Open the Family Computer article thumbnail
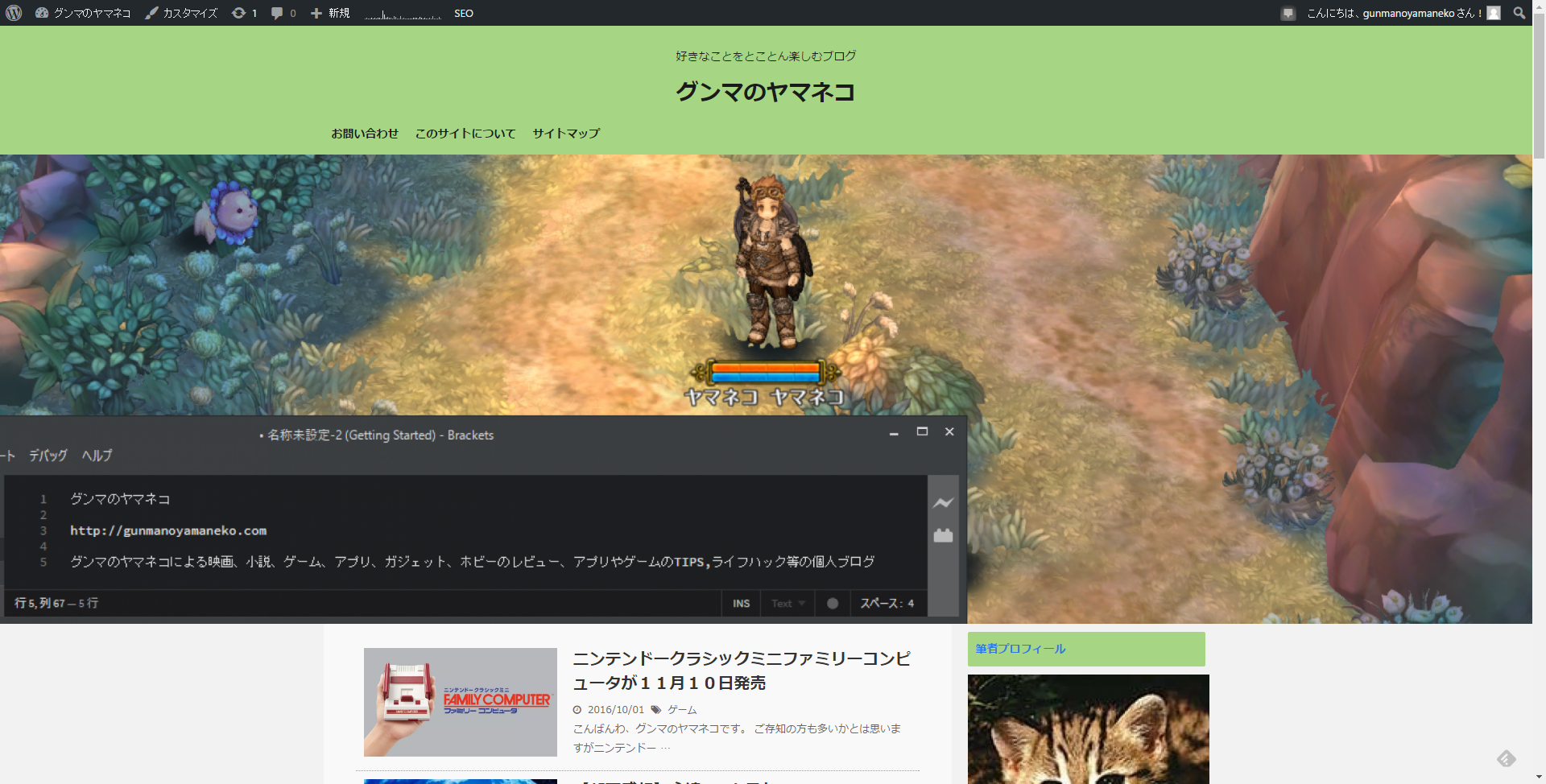The width and height of the screenshot is (1546, 784). (461, 702)
